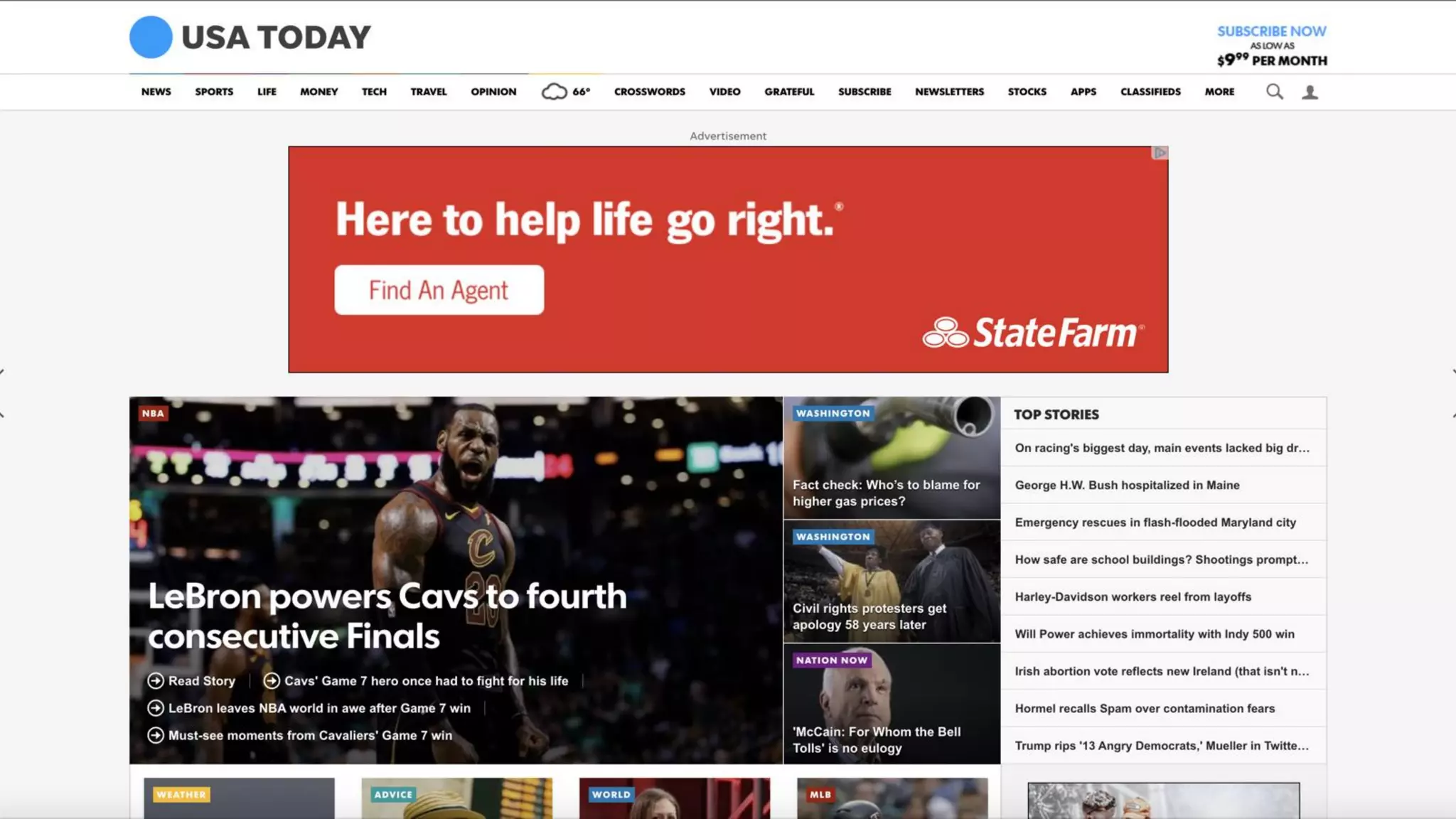Click the AdChoices icon on the advertisement
The height and width of the screenshot is (819, 1456).
coord(1160,153)
